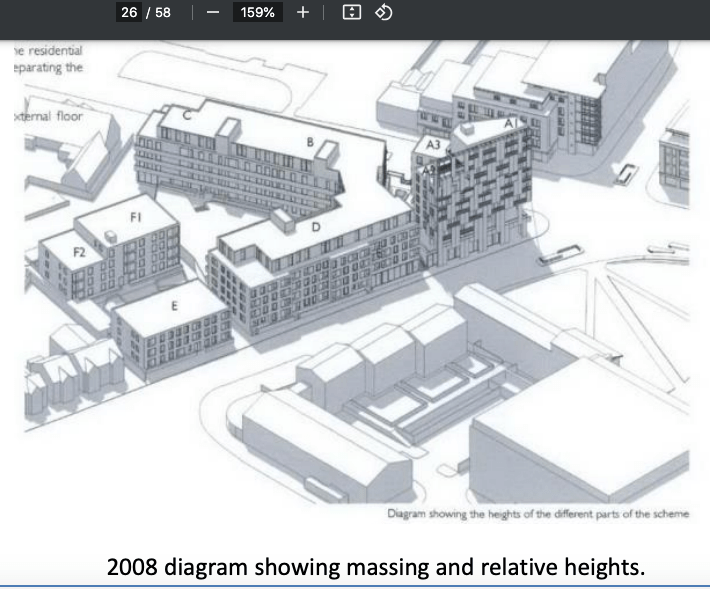
Task: Click the 'e residential' text at top left
Action: tap(48, 50)
